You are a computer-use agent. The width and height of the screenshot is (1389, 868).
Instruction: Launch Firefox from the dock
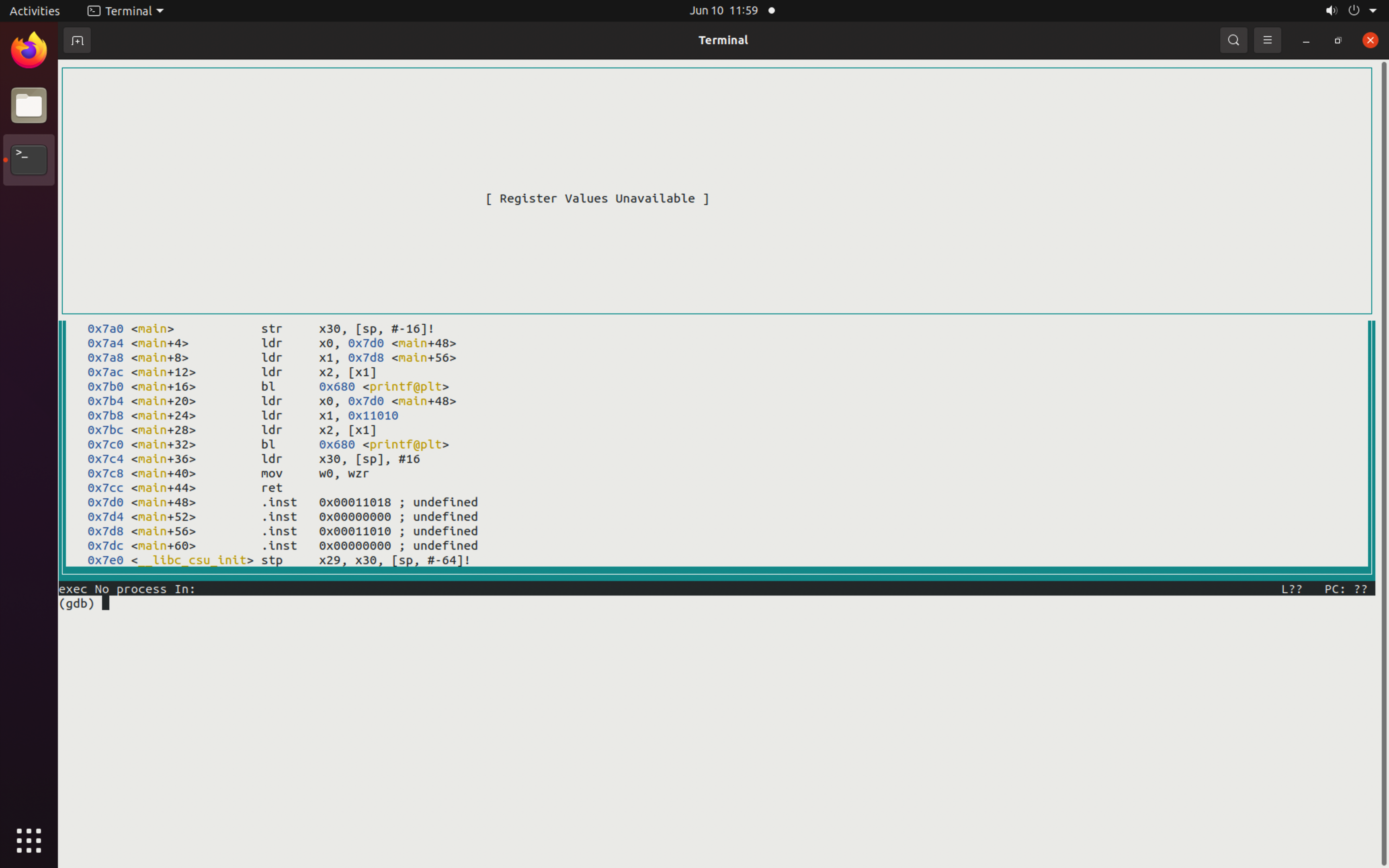pos(29,51)
